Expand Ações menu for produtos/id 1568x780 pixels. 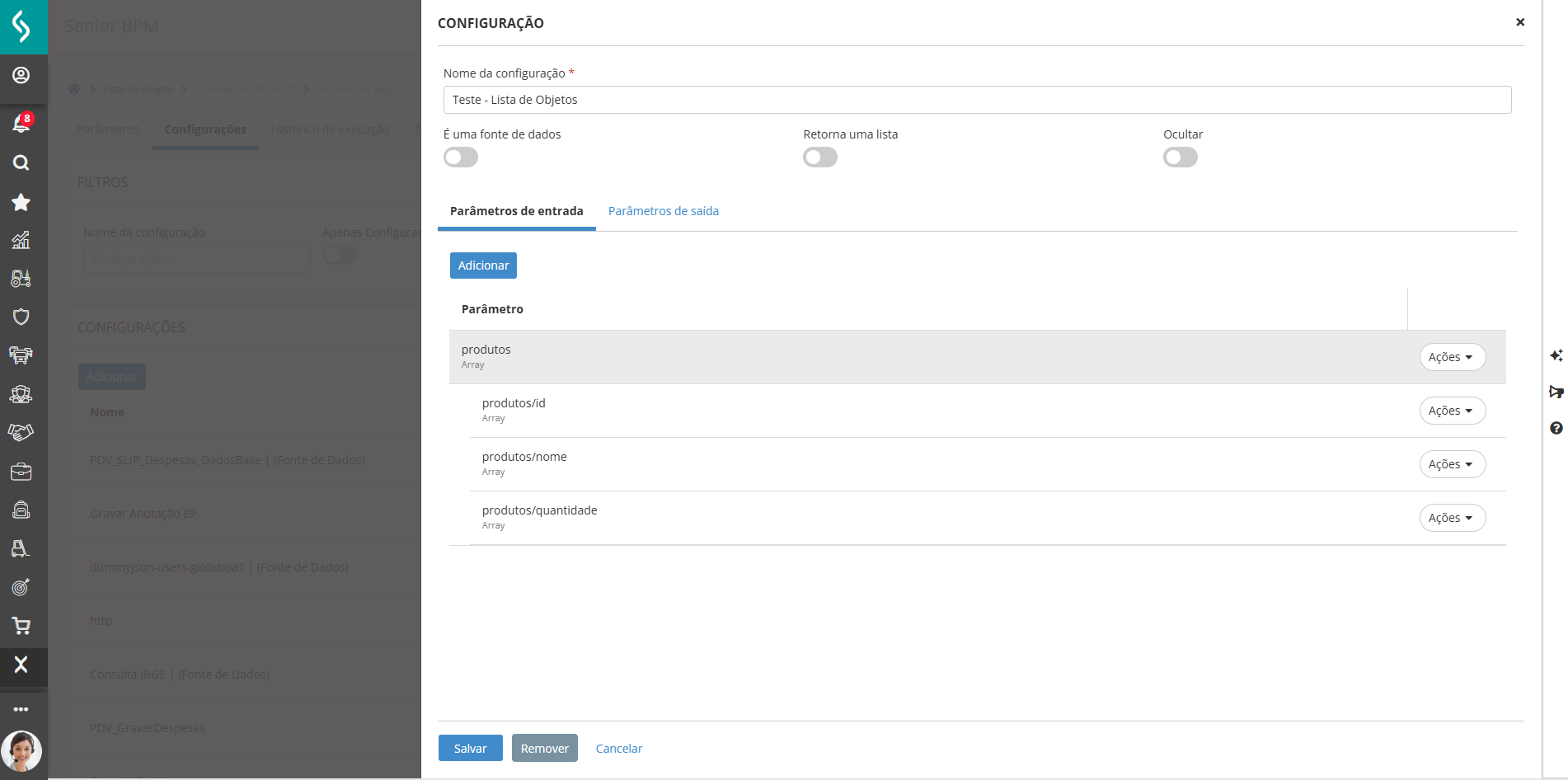[1452, 411]
